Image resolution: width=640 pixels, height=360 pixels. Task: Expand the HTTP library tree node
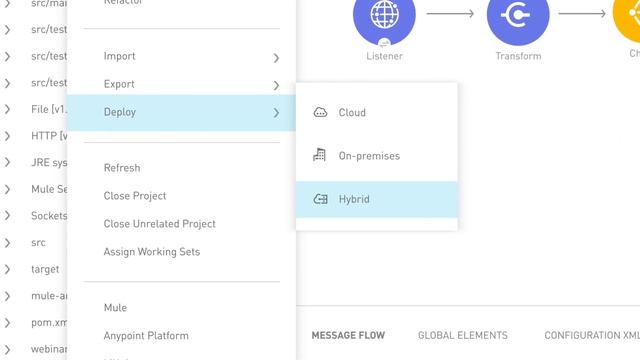(7, 136)
